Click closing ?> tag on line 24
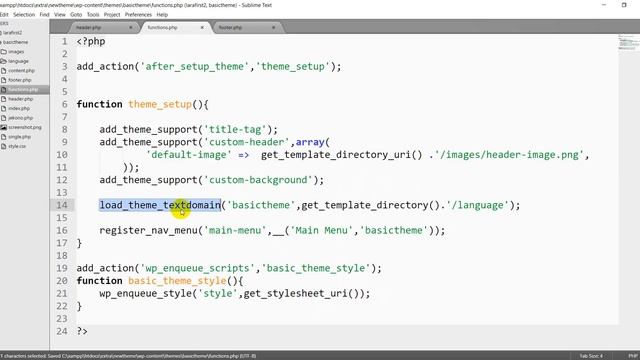Viewport: 640px width, 360px height. coord(82,331)
